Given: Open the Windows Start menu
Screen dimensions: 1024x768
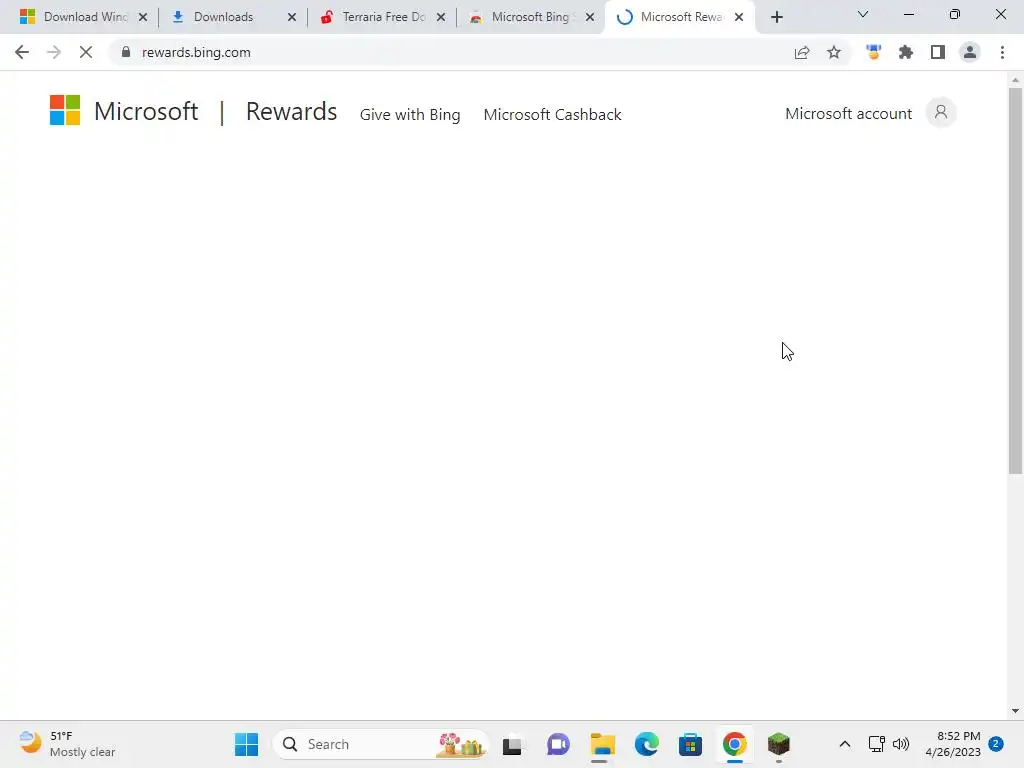Looking at the screenshot, I should [246, 744].
